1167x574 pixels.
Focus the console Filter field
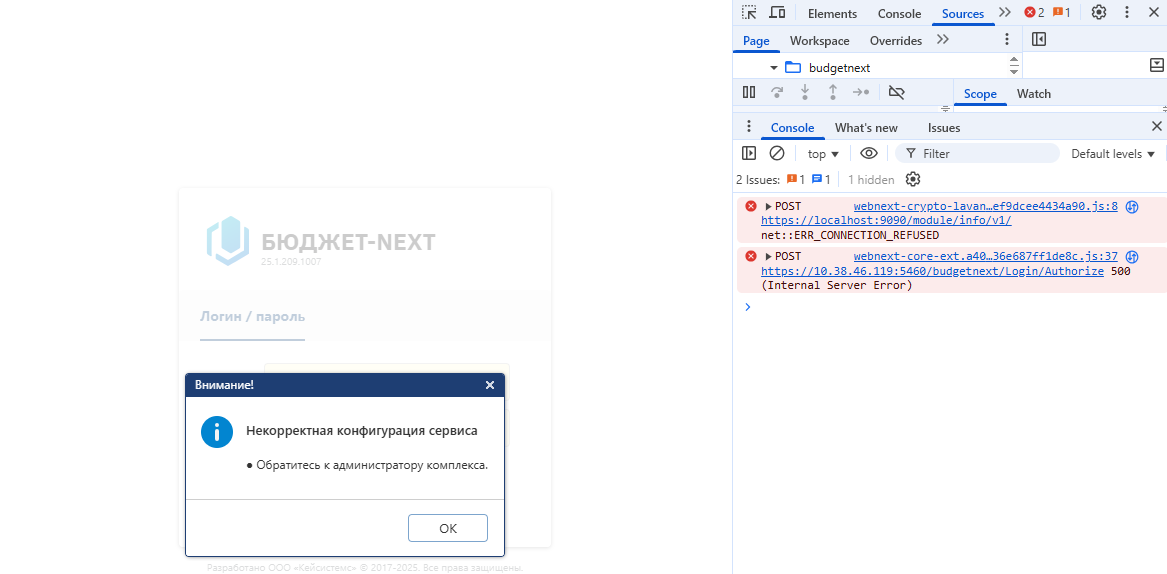coord(978,153)
